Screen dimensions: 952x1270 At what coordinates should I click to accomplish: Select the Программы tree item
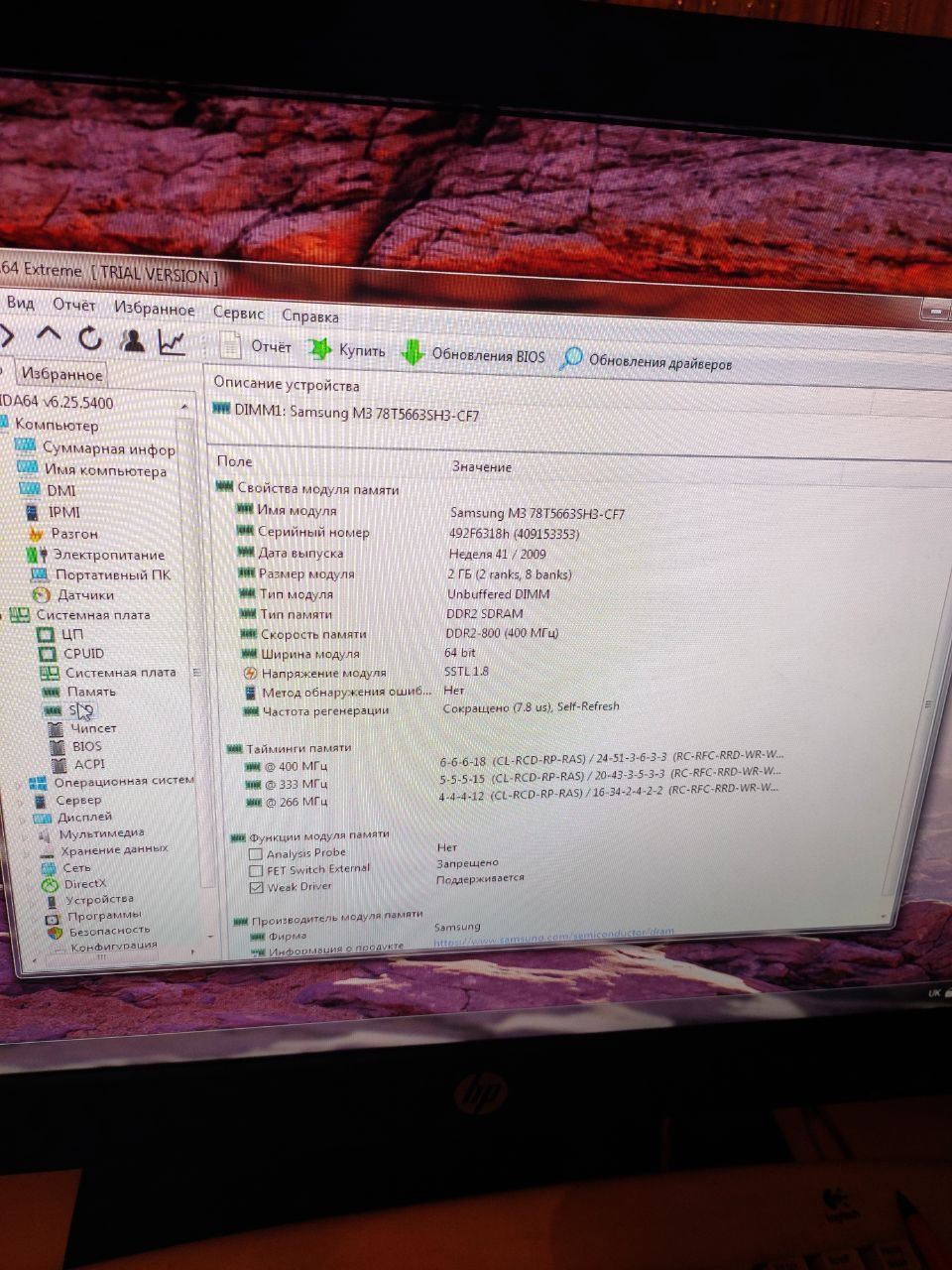[x=93, y=915]
